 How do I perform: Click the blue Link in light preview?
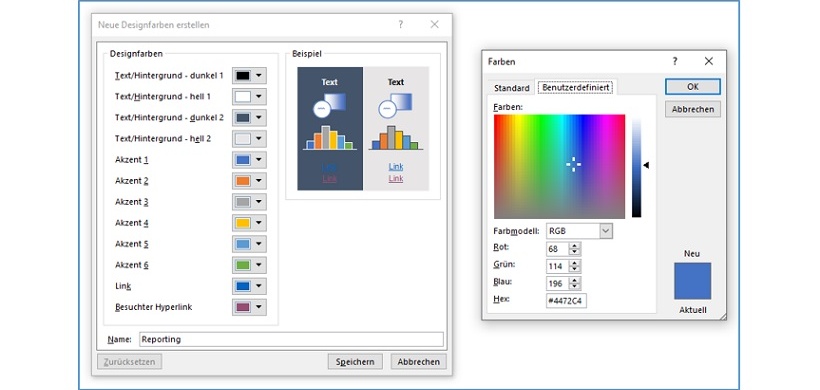[x=396, y=167]
